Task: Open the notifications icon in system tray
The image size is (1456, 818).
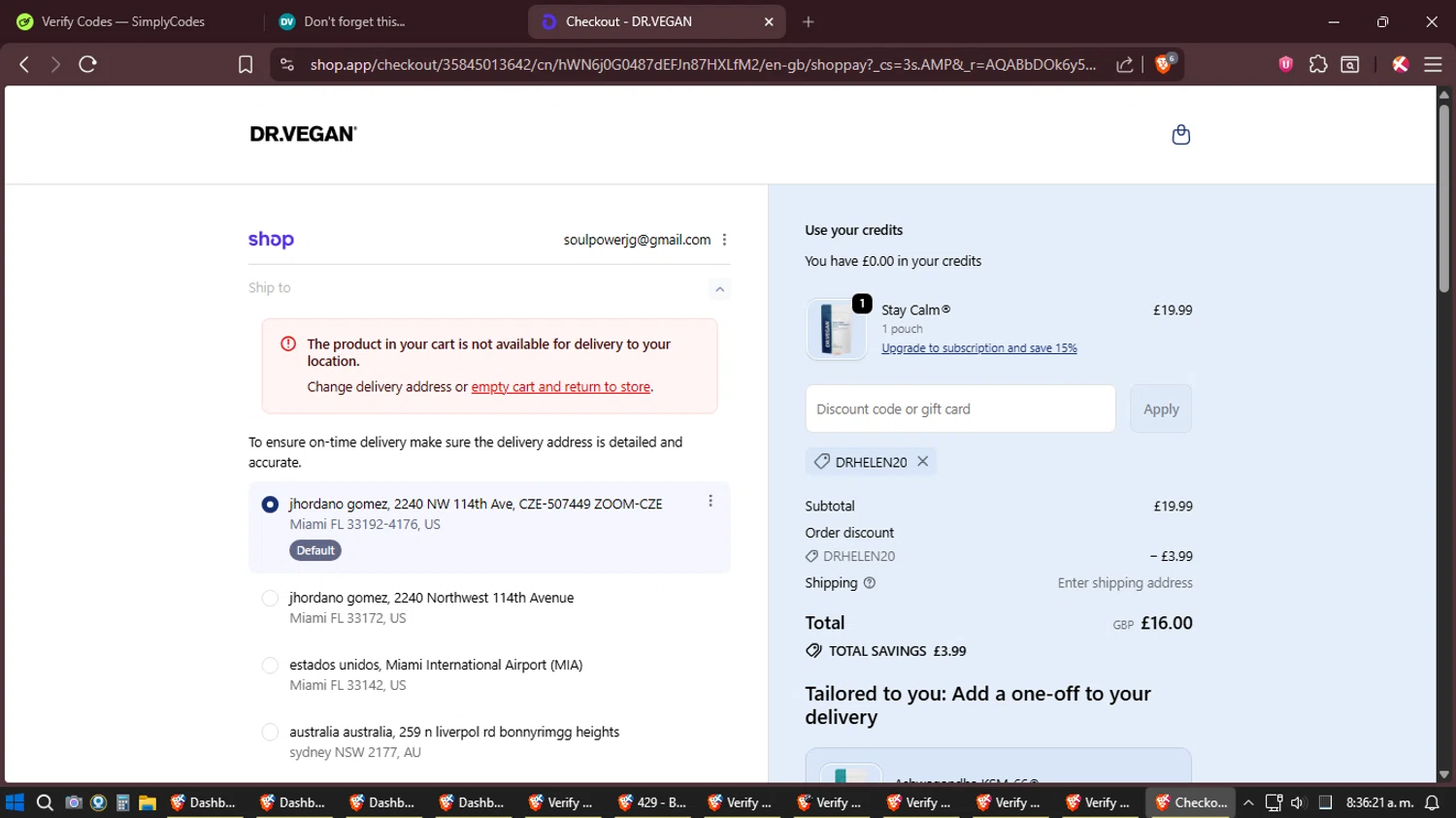Action: (1432, 802)
